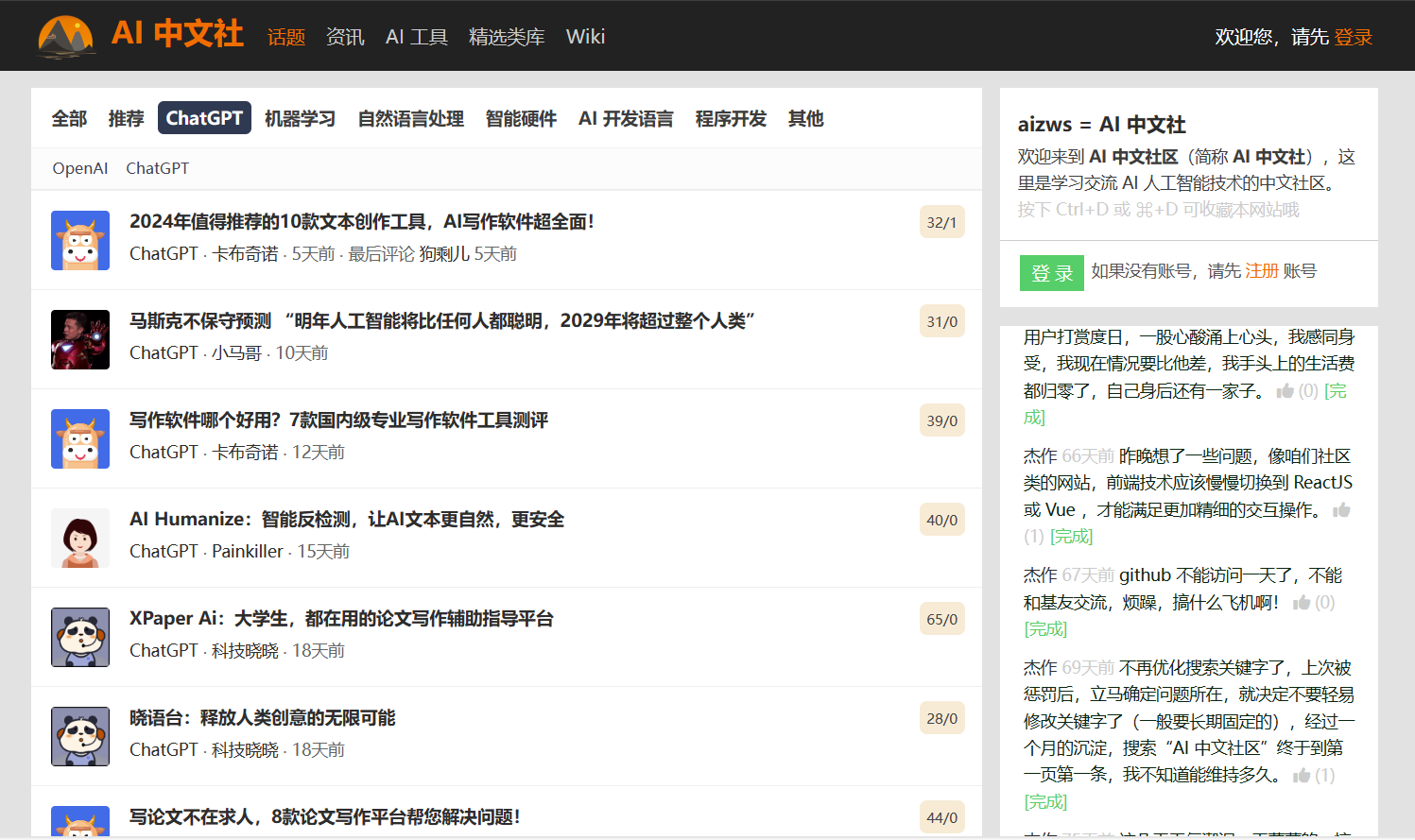Open the XPaper Ai post title

point(341,619)
